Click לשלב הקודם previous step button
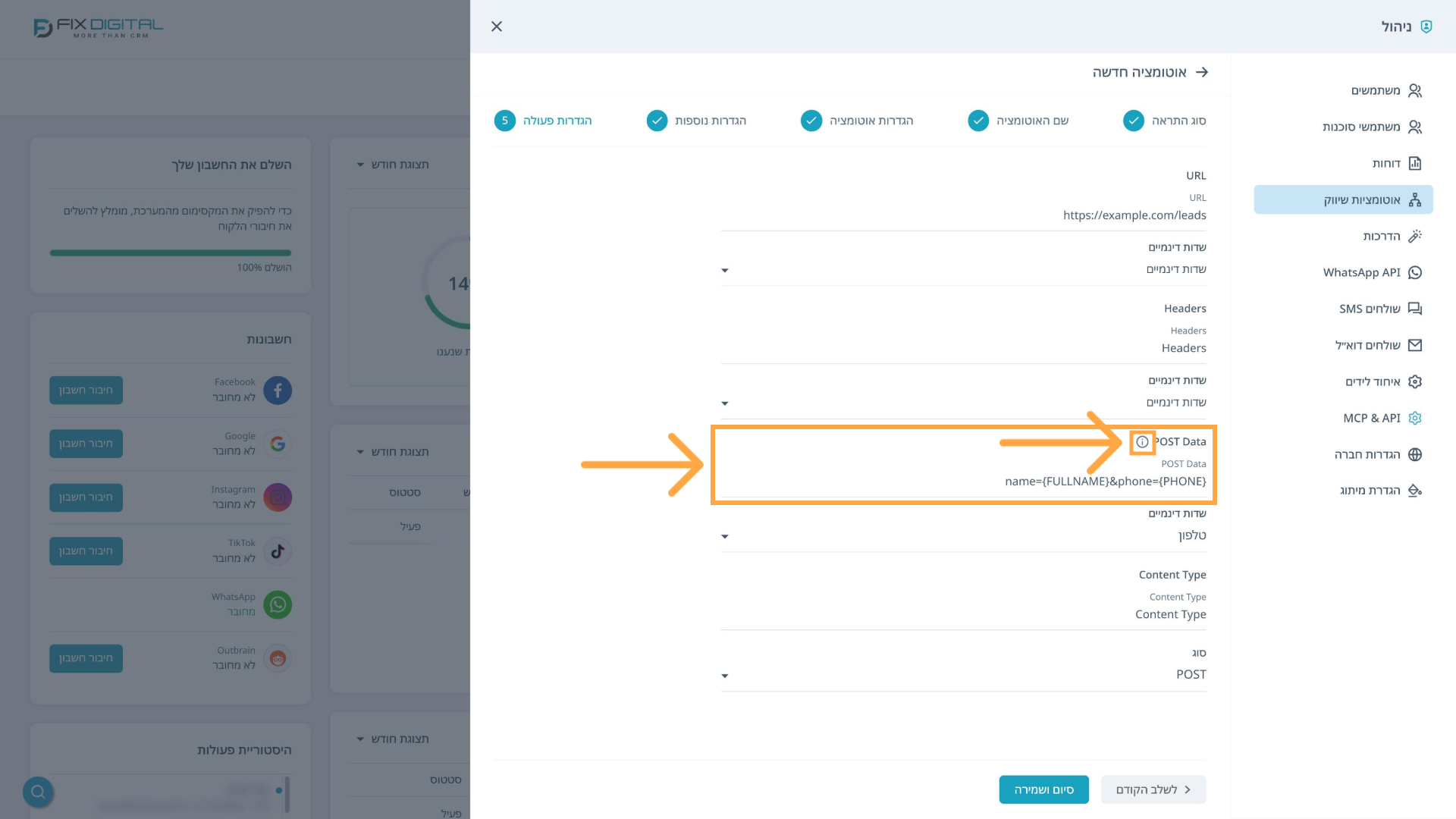Viewport: 1456px width, 819px height. (x=1153, y=789)
